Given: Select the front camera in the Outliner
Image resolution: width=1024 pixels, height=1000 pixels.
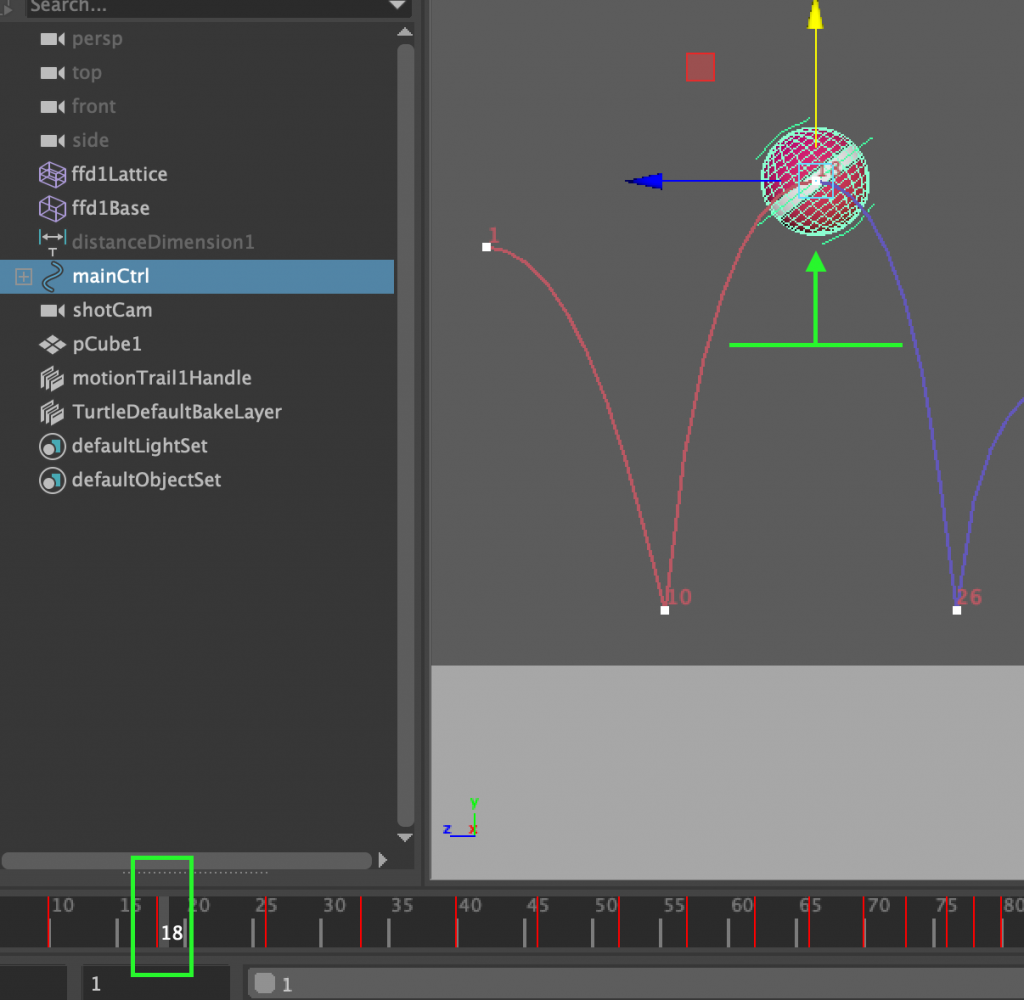Looking at the screenshot, I should 93,106.
